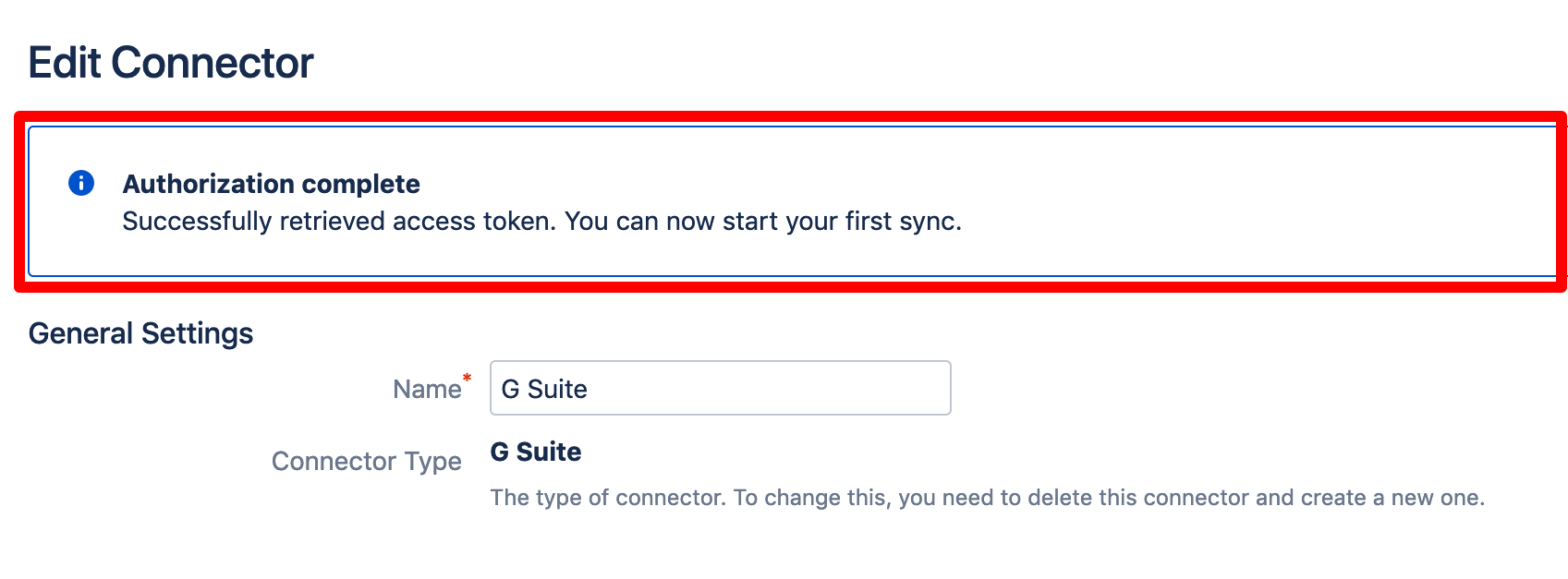Click the "General Settings" section heading

[140, 333]
